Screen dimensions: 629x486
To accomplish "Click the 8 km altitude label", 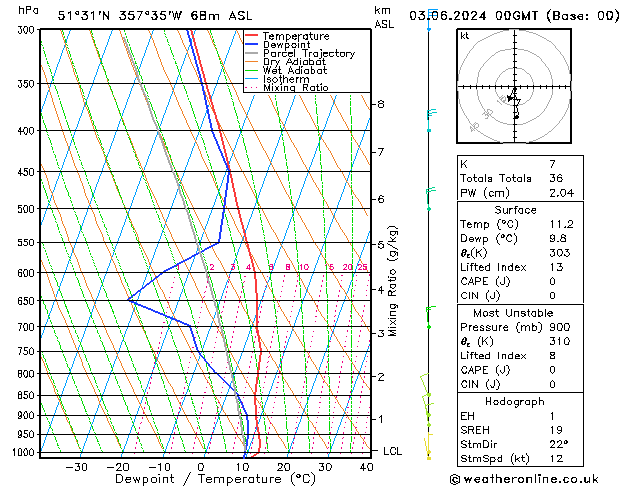I will click(x=380, y=104).
